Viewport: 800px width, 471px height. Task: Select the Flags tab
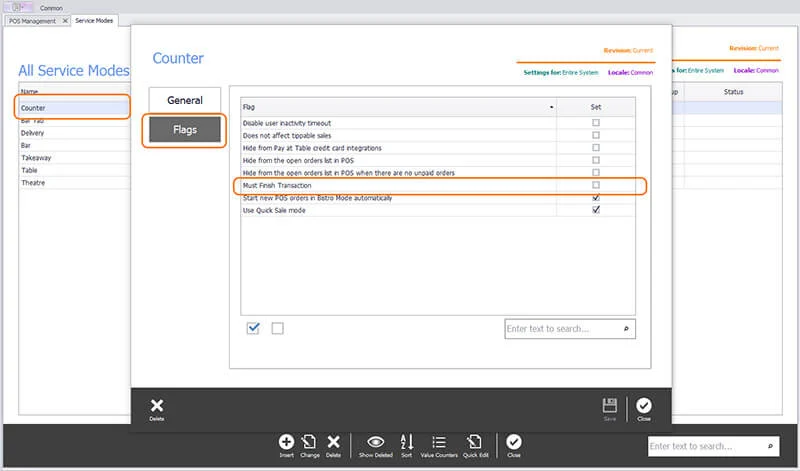pos(185,130)
